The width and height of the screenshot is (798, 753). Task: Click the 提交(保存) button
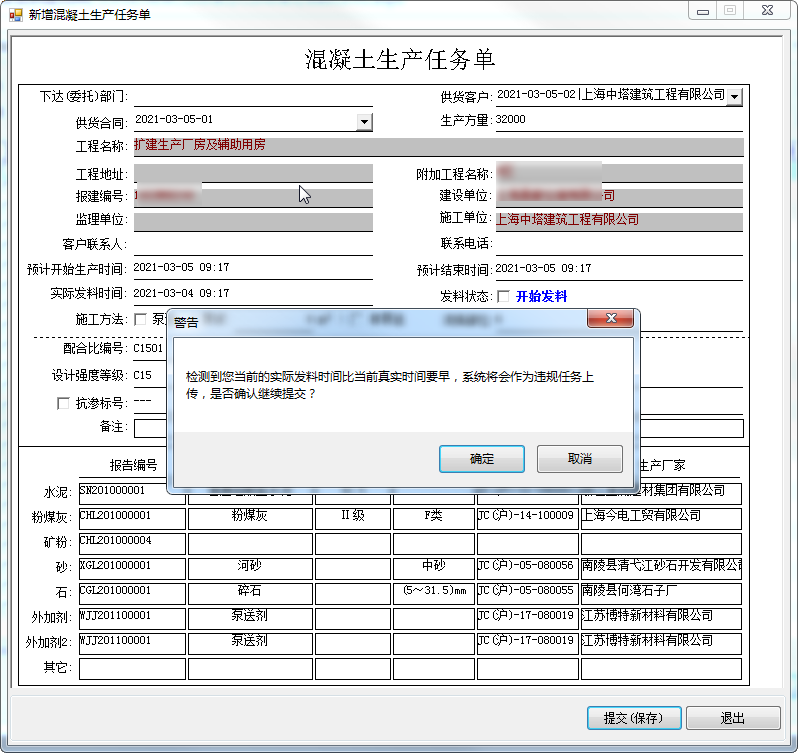click(635, 718)
